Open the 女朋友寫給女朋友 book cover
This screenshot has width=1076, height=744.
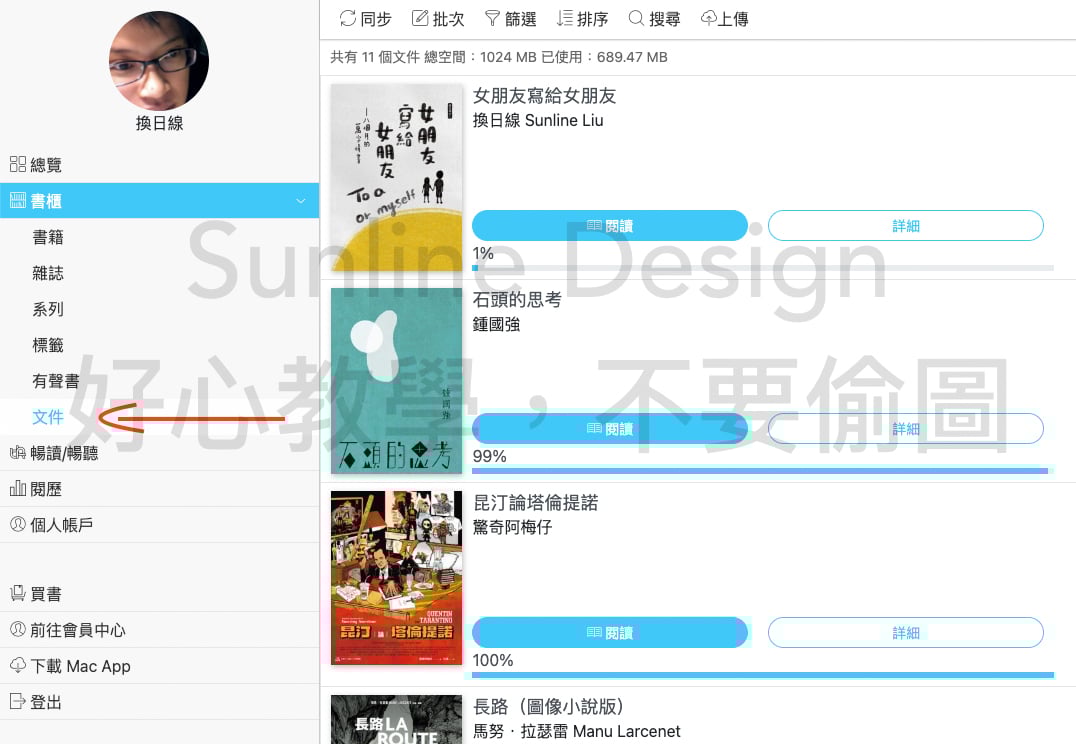397,177
